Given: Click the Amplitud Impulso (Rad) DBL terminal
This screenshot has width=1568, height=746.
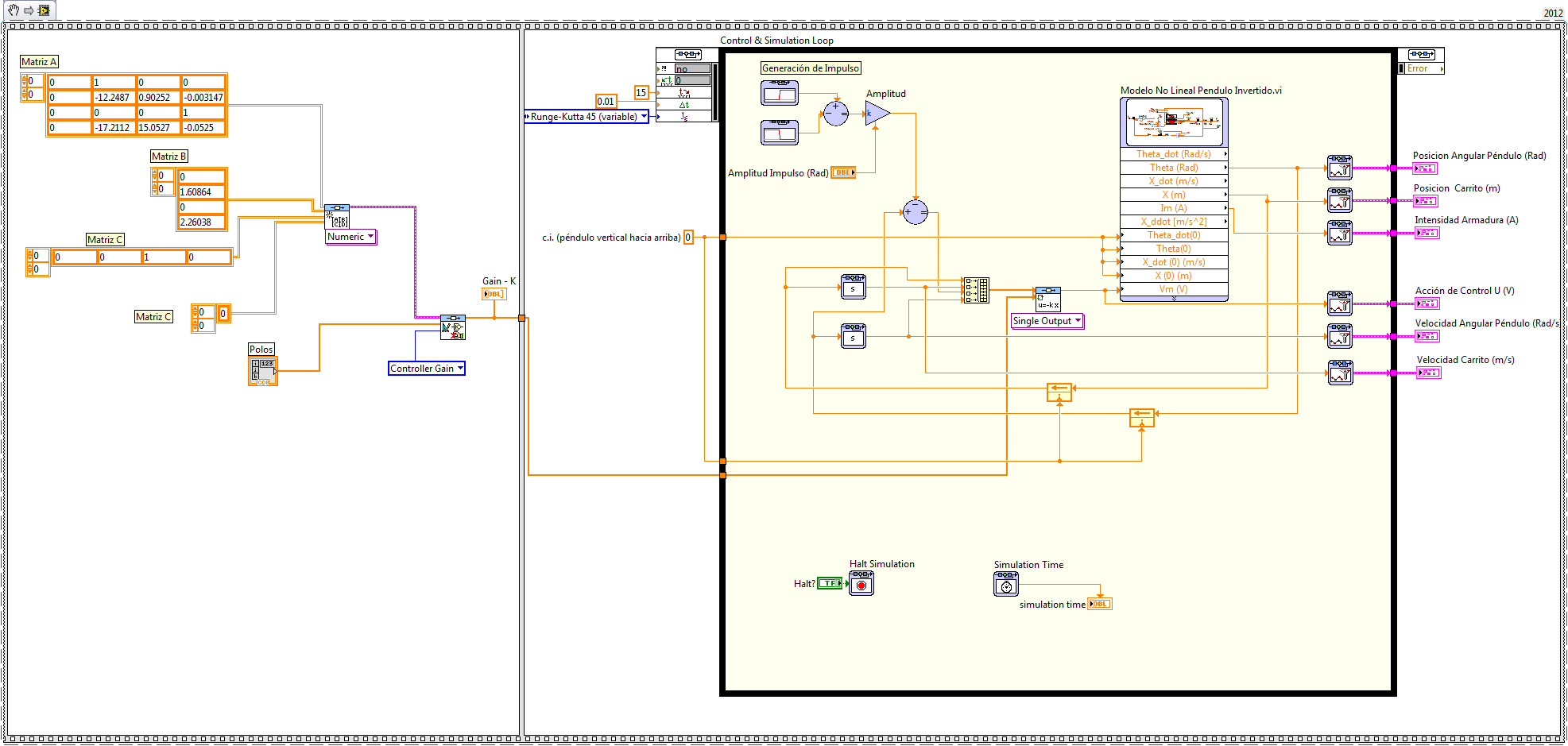Looking at the screenshot, I should (x=843, y=172).
